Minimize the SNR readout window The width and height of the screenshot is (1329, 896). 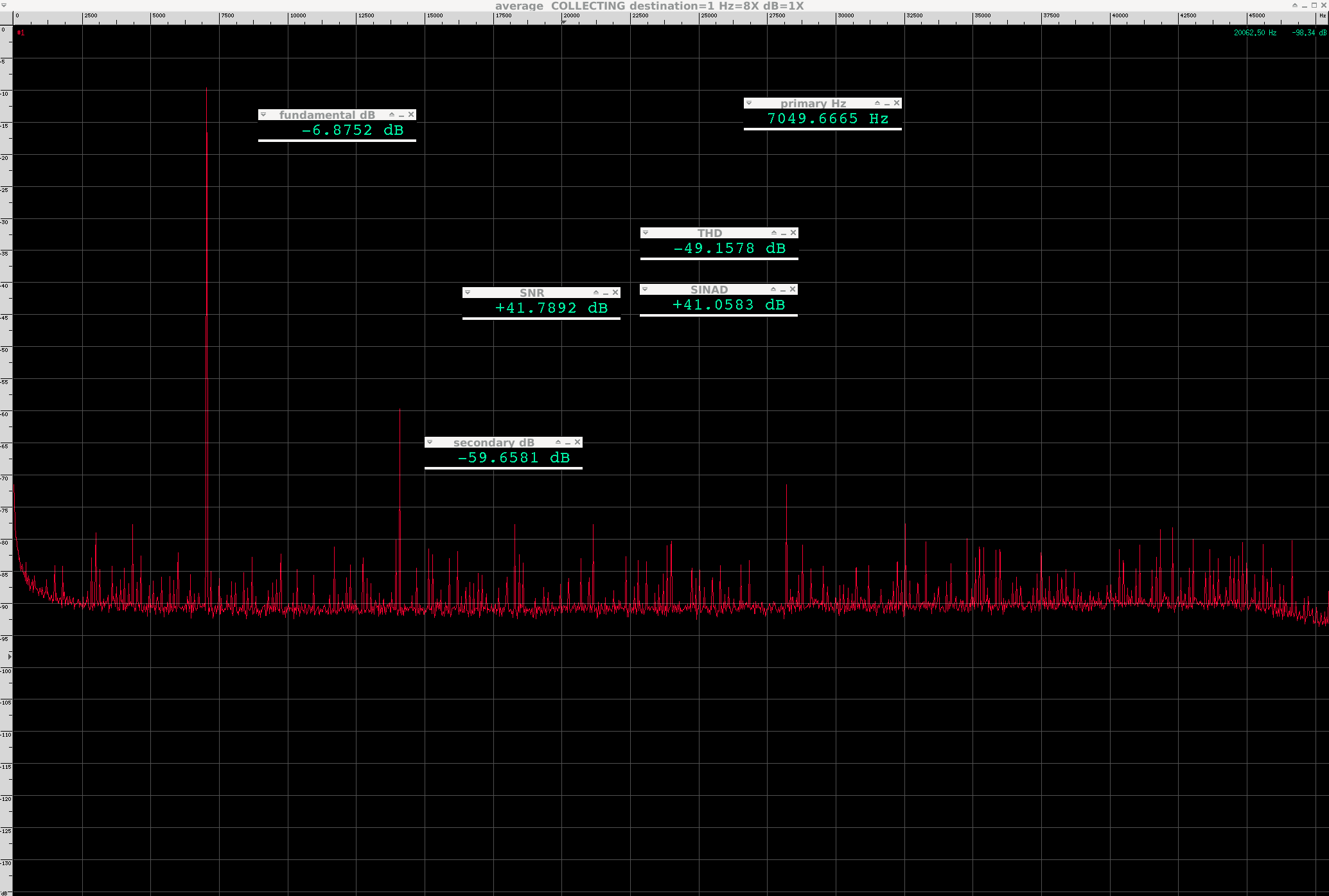click(606, 294)
